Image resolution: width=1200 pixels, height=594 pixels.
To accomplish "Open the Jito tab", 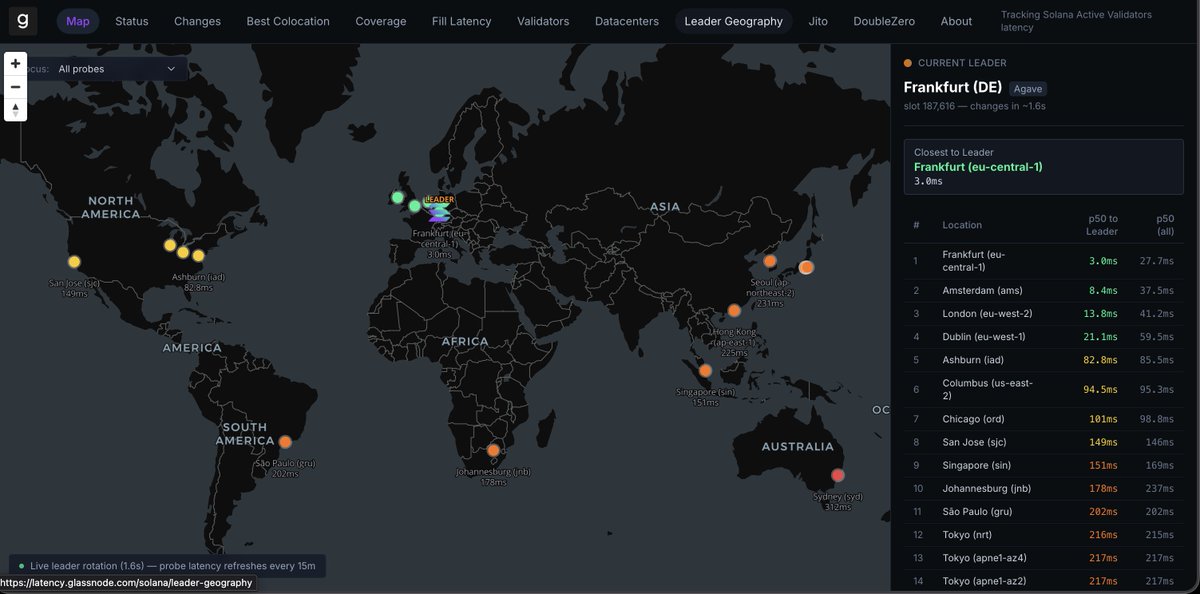I will tap(819, 21).
